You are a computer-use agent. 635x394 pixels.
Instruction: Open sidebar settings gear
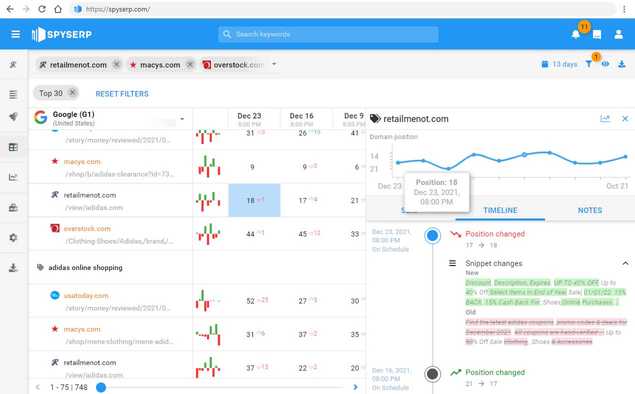coord(13,237)
